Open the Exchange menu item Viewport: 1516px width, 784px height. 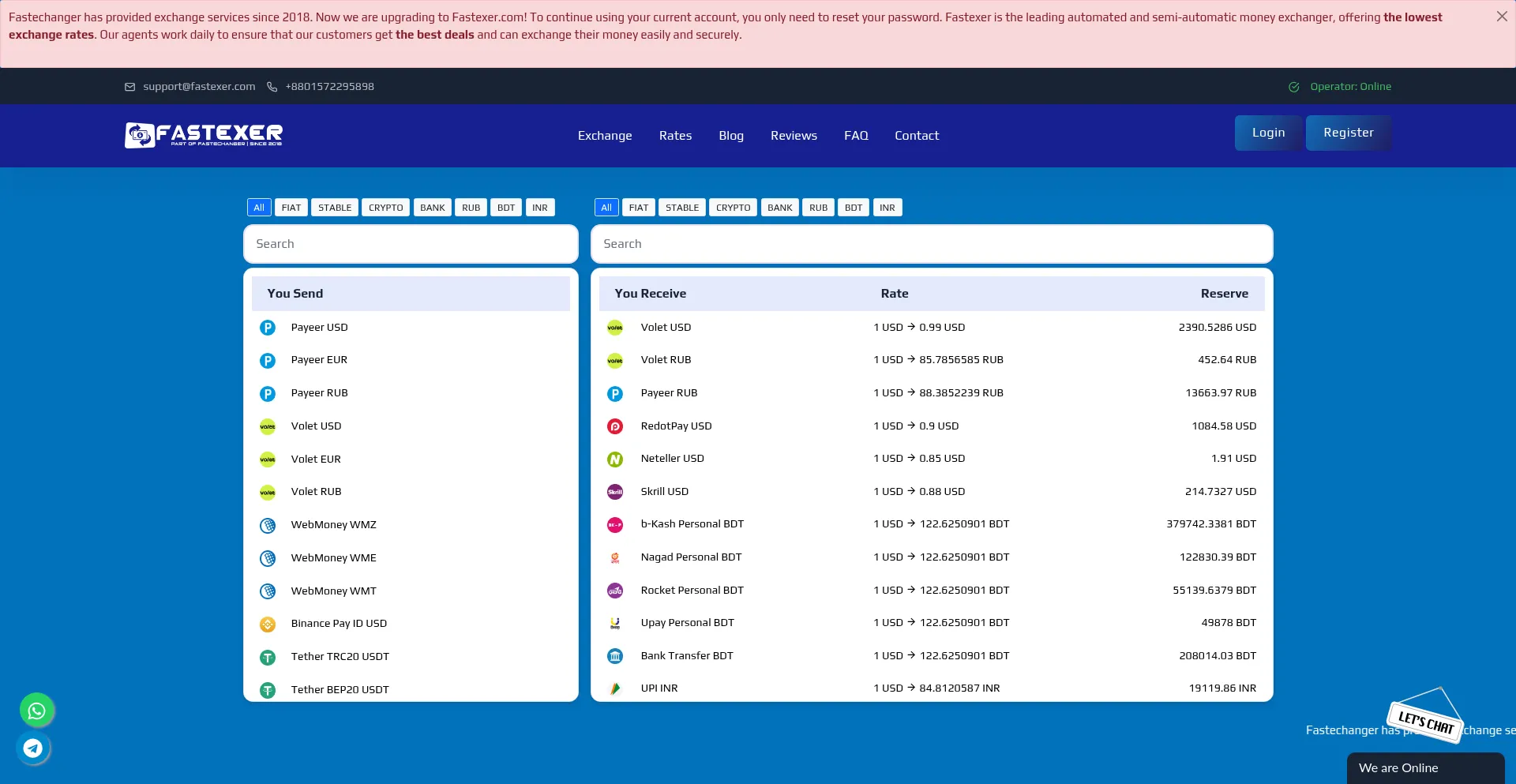coord(605,136)
